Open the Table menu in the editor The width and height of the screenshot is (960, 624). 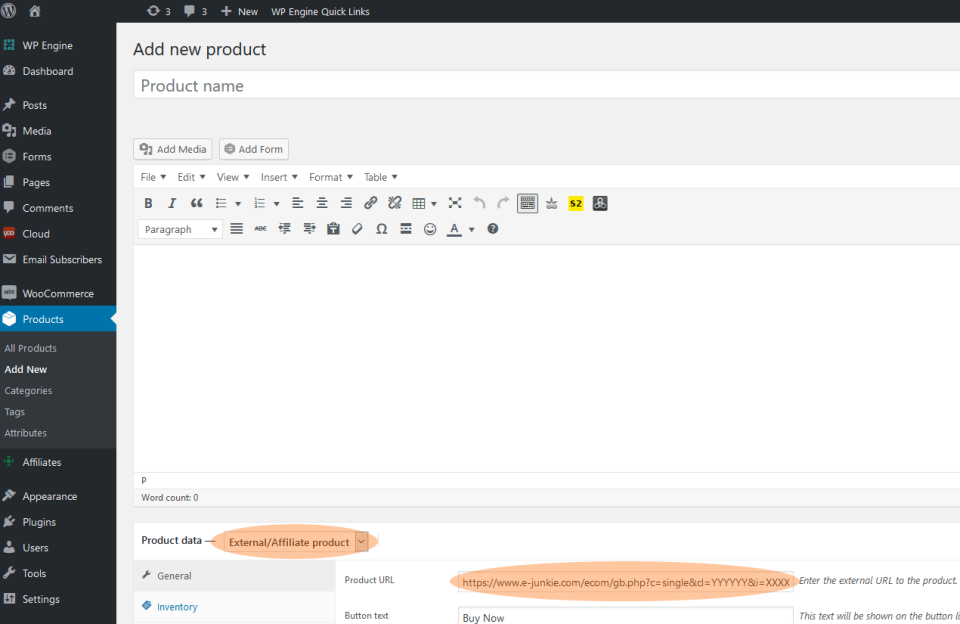pyautogui.click(x=379, y=177)
